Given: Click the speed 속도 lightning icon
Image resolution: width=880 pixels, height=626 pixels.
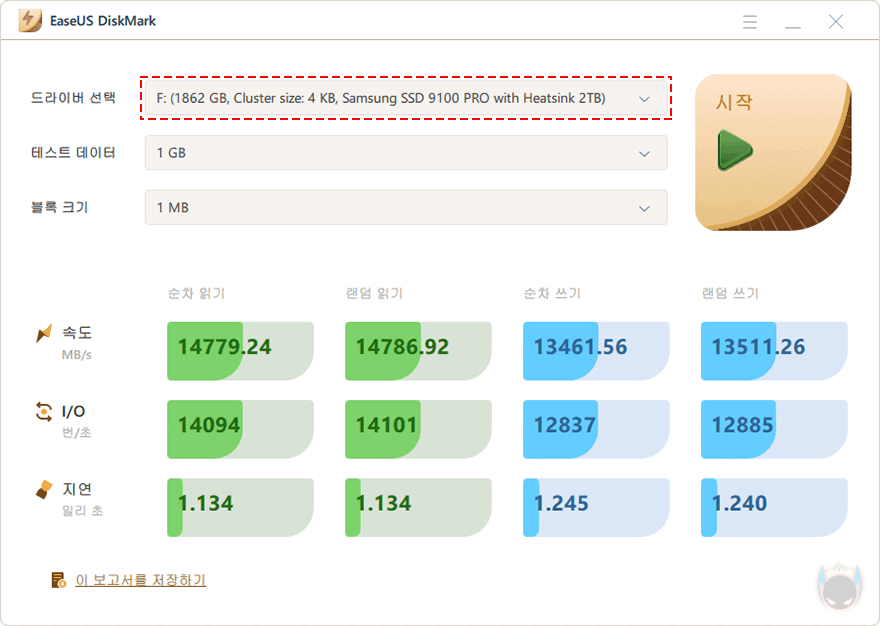Looking at the screenshot, I should [44, 333].
